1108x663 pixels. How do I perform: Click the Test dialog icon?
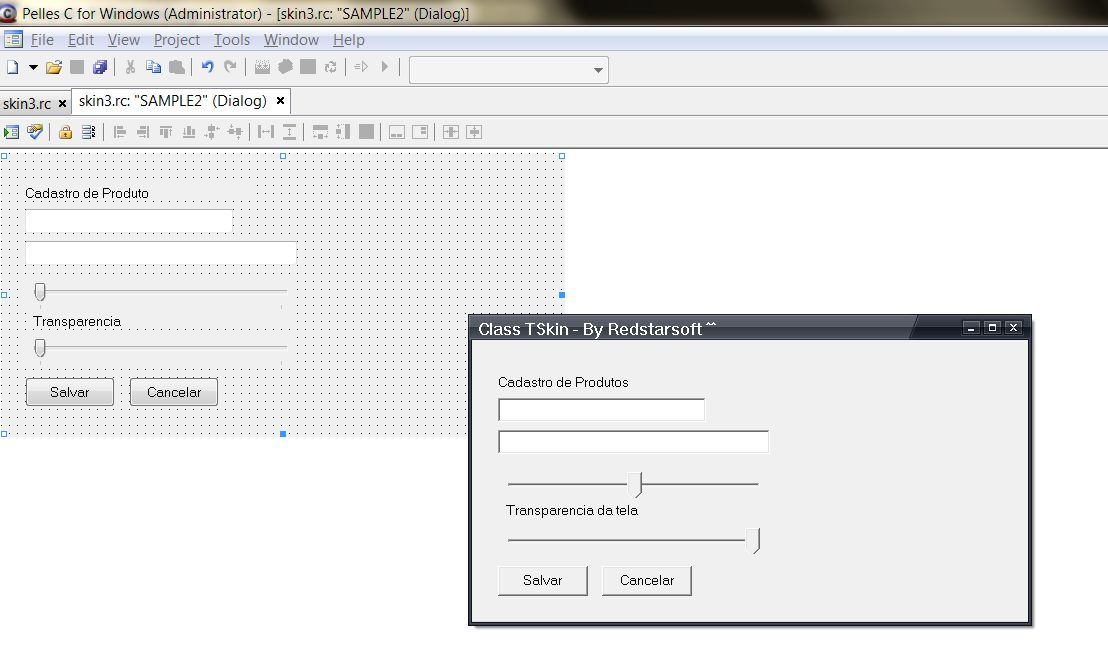click(11, 132)
